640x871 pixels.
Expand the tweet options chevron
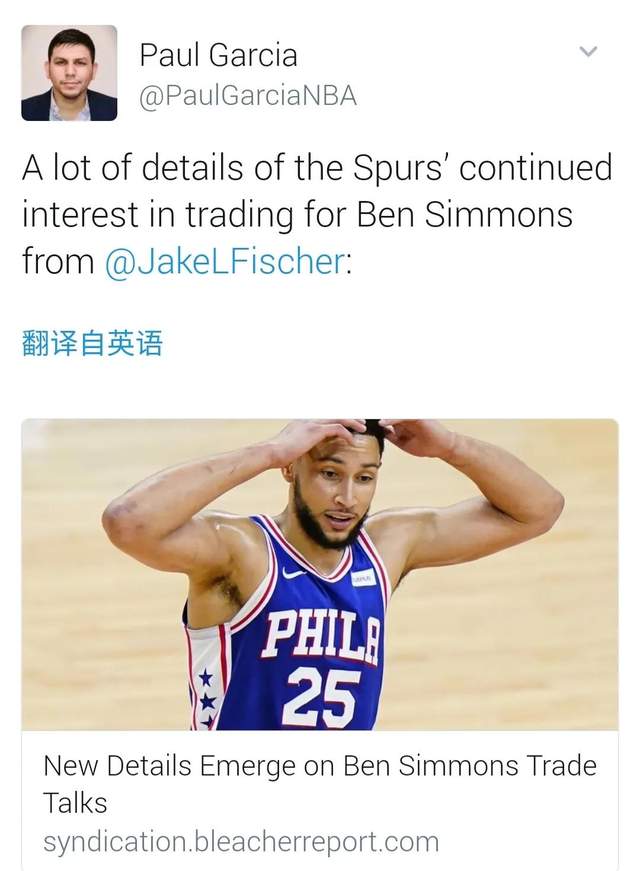pyautogui.click(x=588, y=52)
